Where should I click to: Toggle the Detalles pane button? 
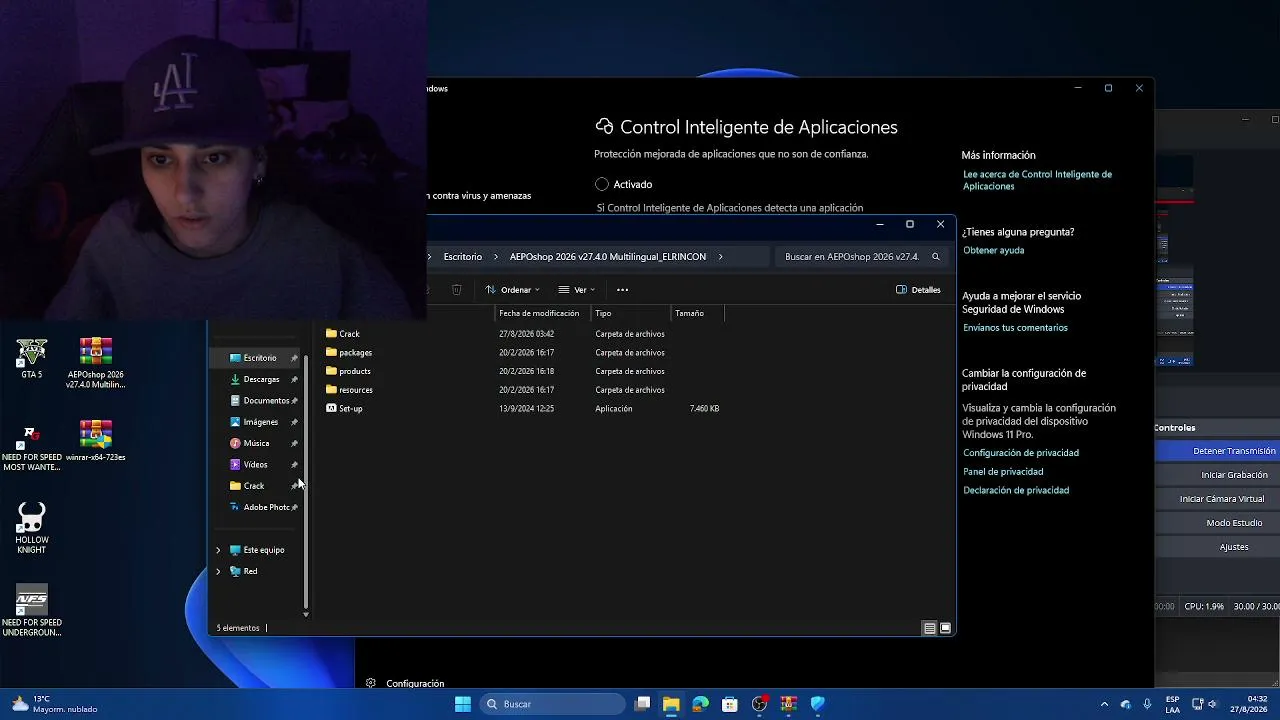(918, 290)
